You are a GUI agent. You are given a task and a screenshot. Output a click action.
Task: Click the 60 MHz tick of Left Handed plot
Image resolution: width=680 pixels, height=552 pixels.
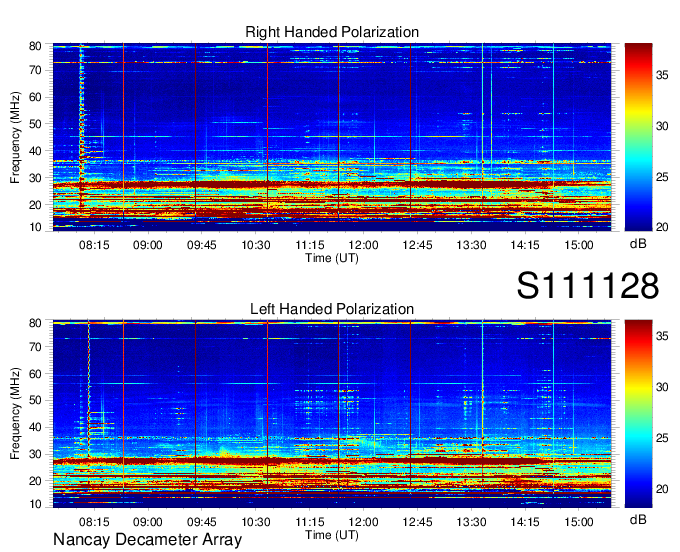35,374
